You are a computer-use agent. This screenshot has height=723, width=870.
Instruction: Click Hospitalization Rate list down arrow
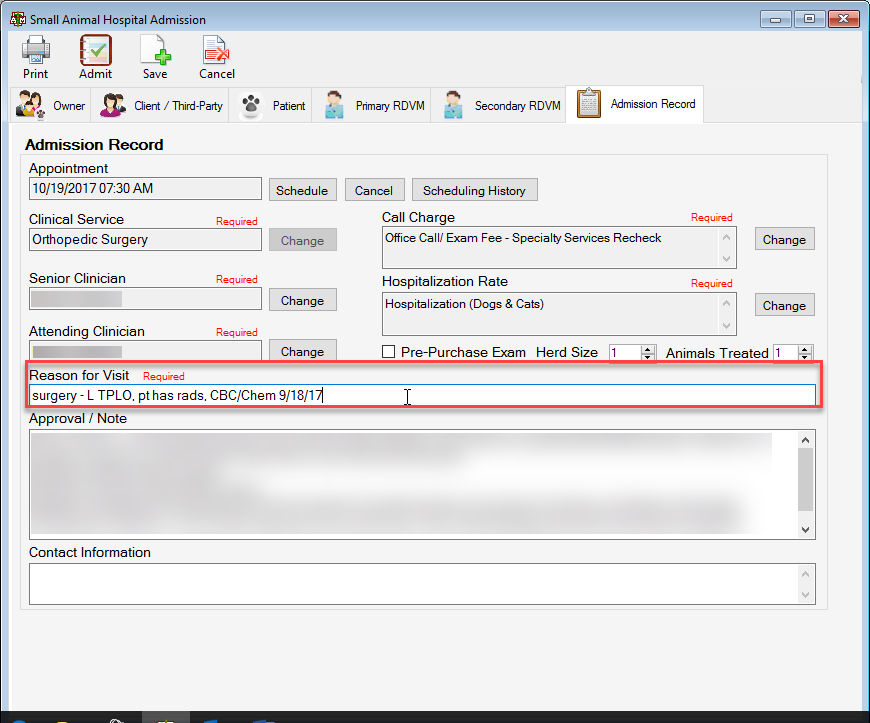click(x=726, y=326)
